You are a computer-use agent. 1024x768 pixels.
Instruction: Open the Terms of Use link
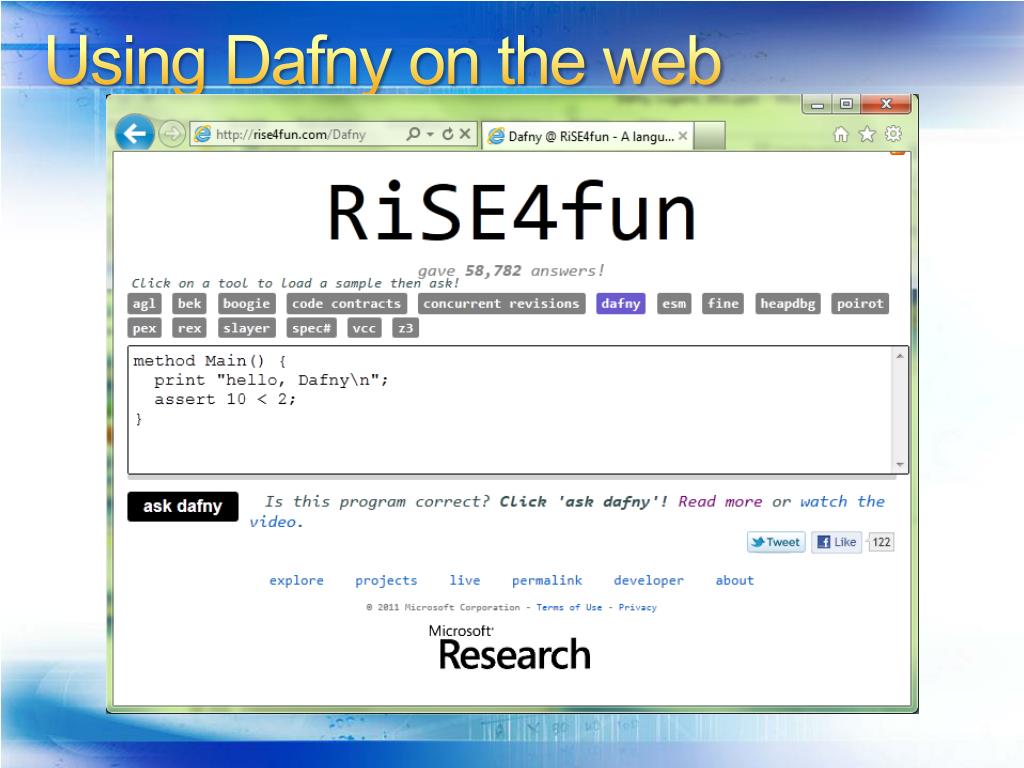pos(569,607)
